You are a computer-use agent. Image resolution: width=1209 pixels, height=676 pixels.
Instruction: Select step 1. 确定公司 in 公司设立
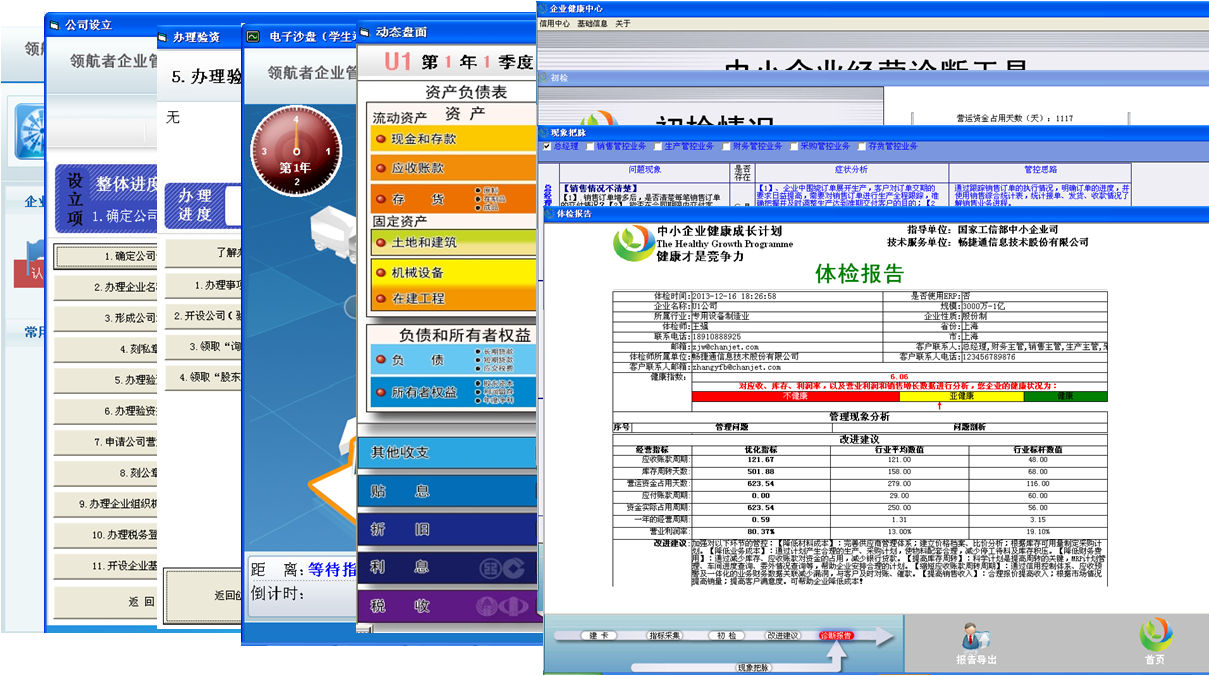106,257
